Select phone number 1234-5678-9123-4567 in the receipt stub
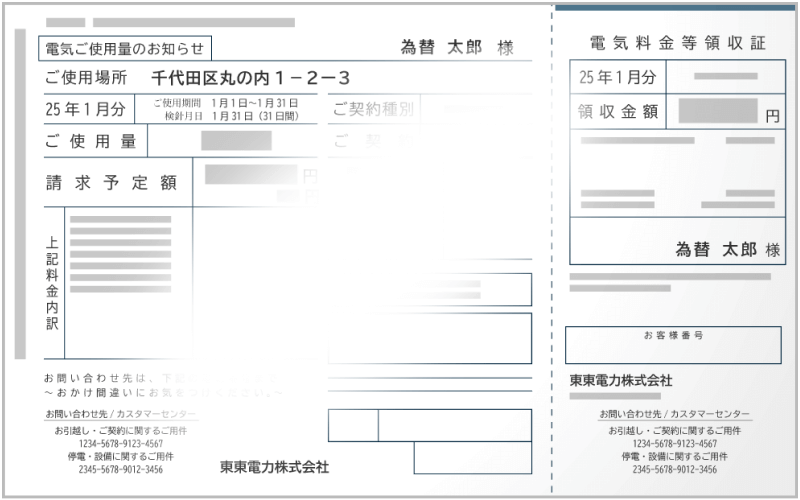Screen dimensions: 800x500 click(x=675, y=443)
